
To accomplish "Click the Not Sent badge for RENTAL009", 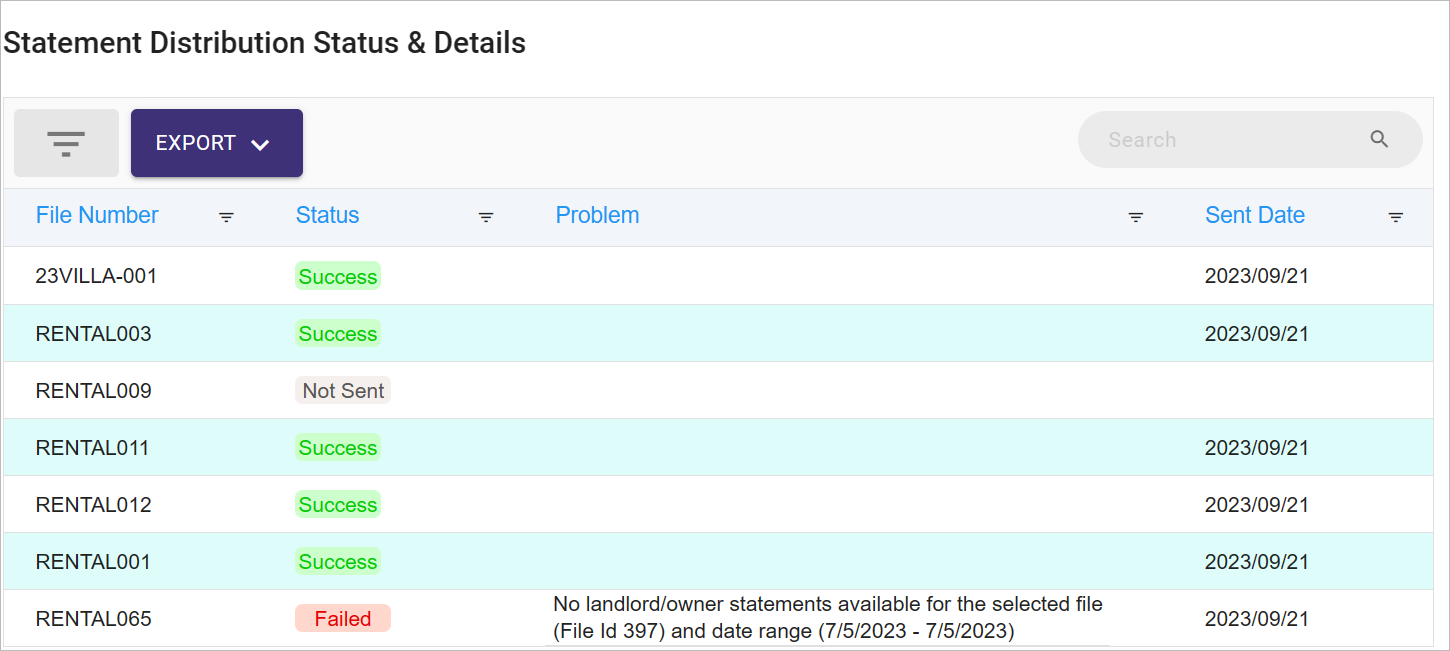I will click(343, 391).
